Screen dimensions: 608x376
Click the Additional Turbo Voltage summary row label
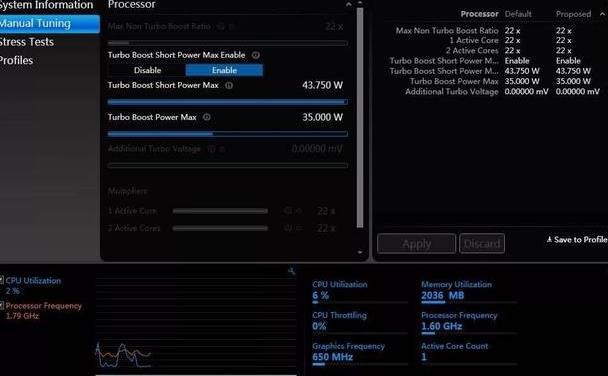pyautogui.click(x=452, y=91)
